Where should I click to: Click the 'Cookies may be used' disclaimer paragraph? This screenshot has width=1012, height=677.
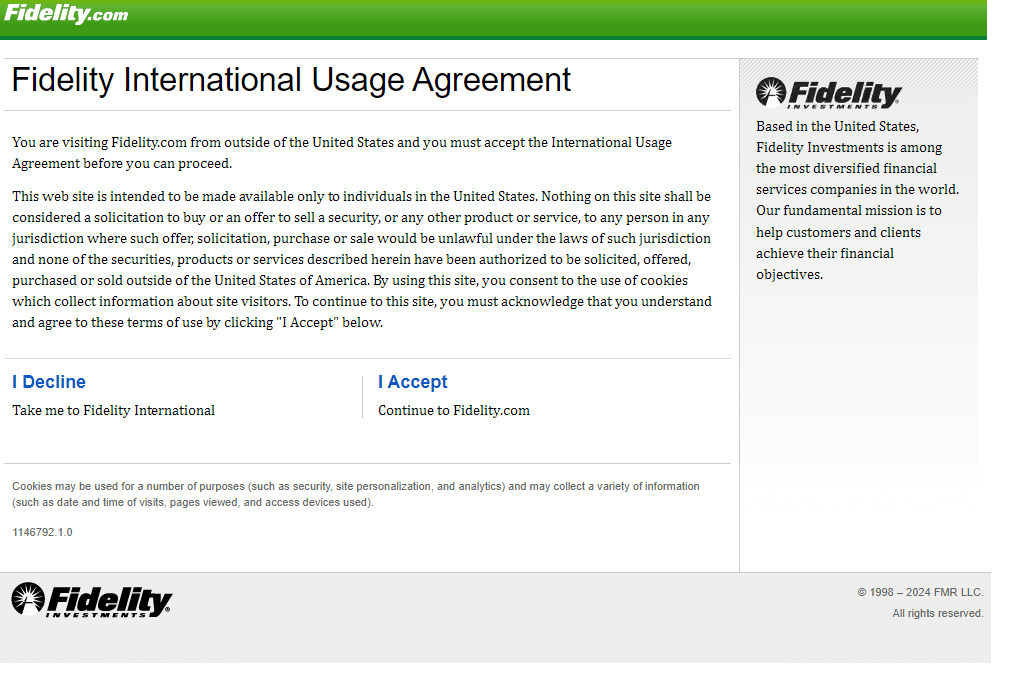click(x=356, y=494)
